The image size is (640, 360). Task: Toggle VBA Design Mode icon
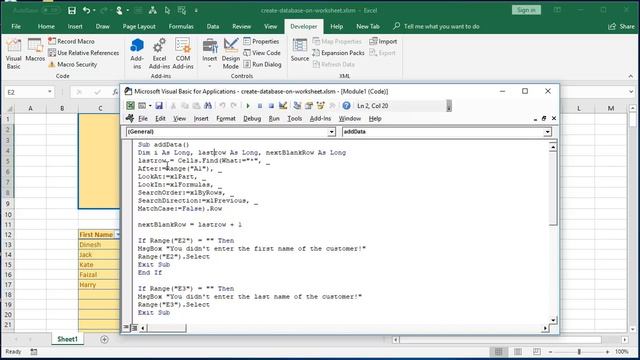[x=283, y=106]
